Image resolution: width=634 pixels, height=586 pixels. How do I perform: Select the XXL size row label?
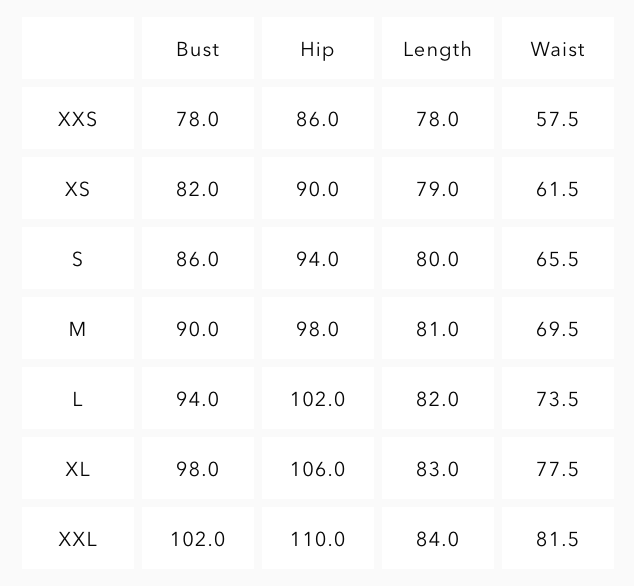(x=78, y=539)
